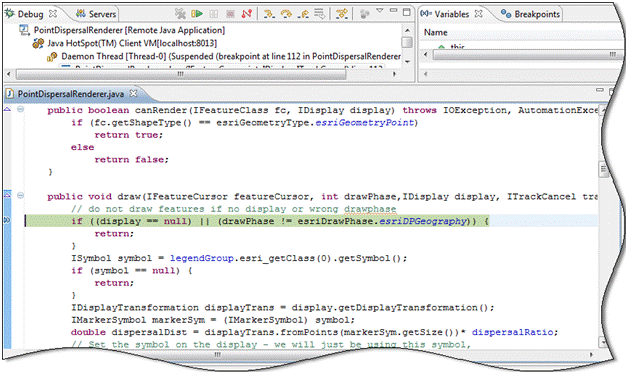
Task: Click the Resume debug icon
Action: (x=197, y=14)
